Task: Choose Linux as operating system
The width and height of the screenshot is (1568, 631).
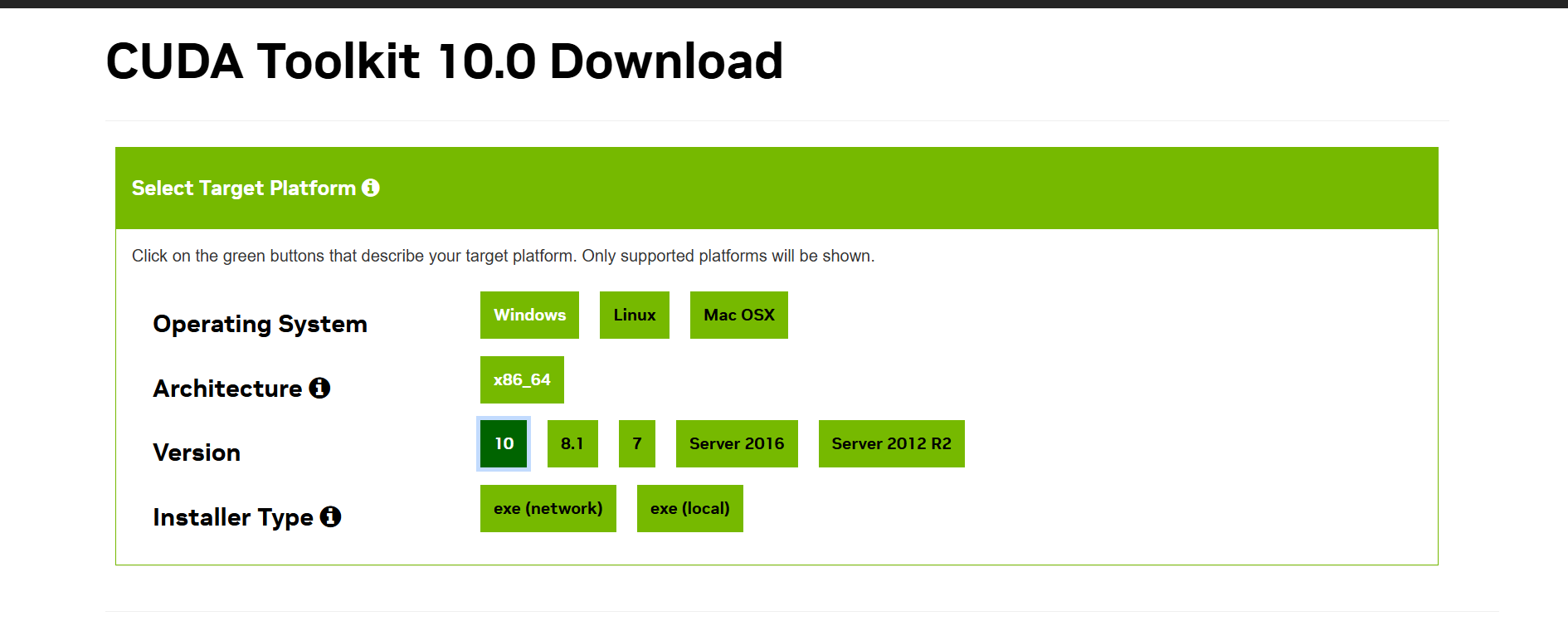Action: point(635,315)
